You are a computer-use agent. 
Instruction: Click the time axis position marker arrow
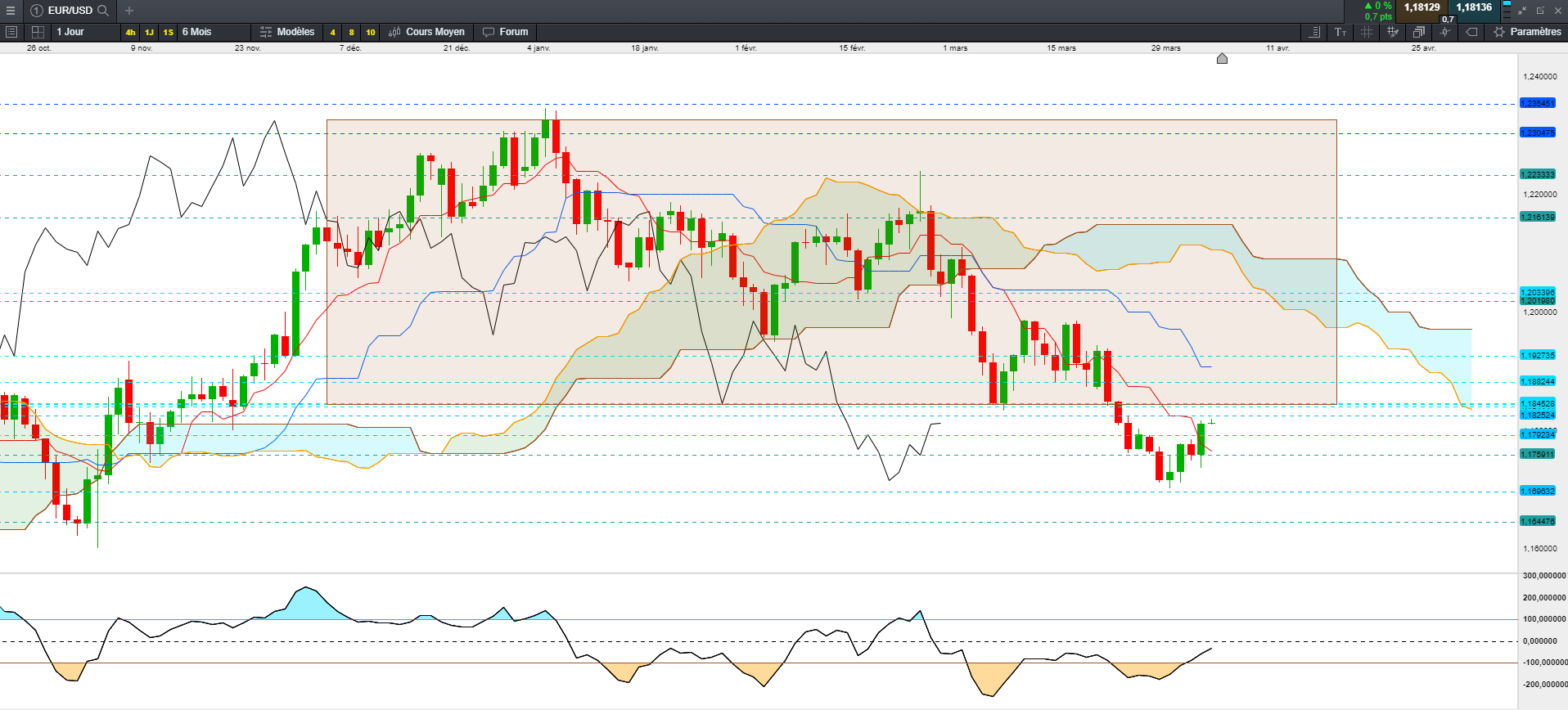[1222, 59]
